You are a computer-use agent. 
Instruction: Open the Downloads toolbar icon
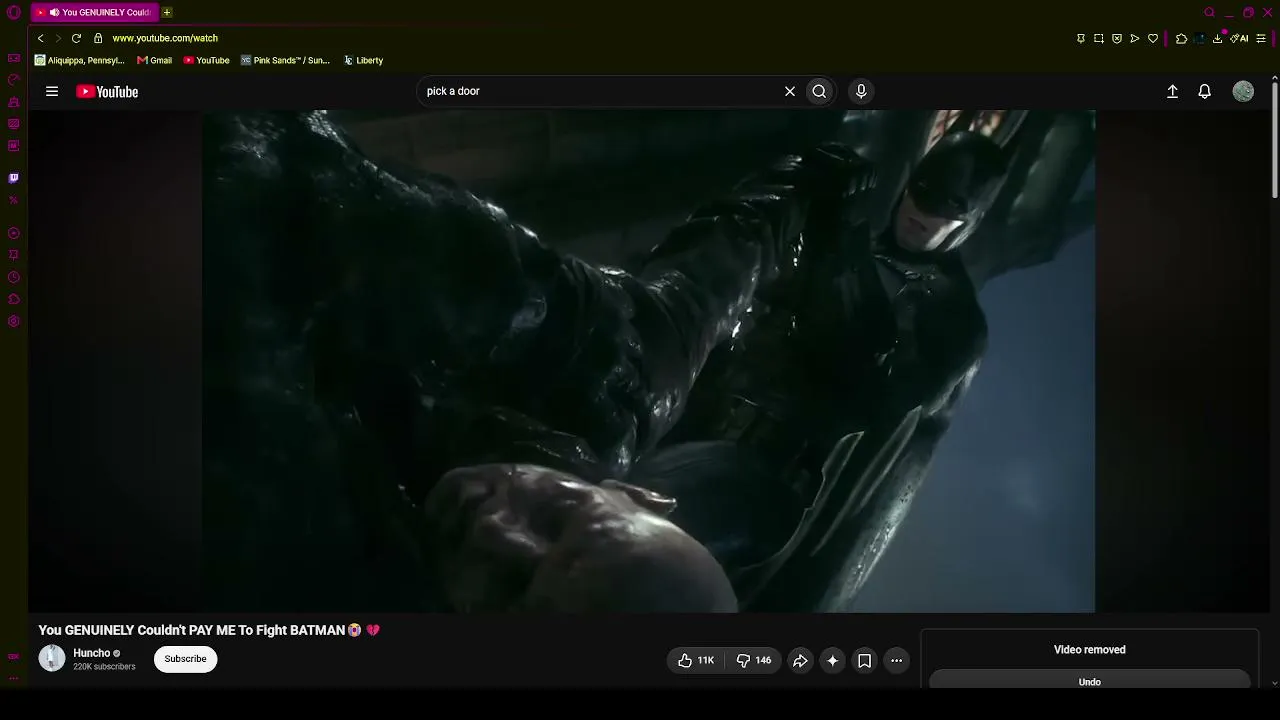1218,38
